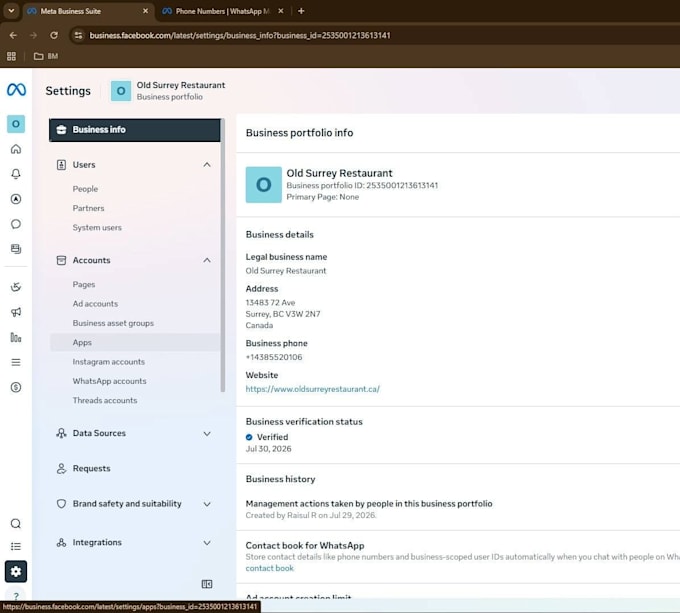
Task: Open the Planner icon below rail divider
Action: click(16, 287)
